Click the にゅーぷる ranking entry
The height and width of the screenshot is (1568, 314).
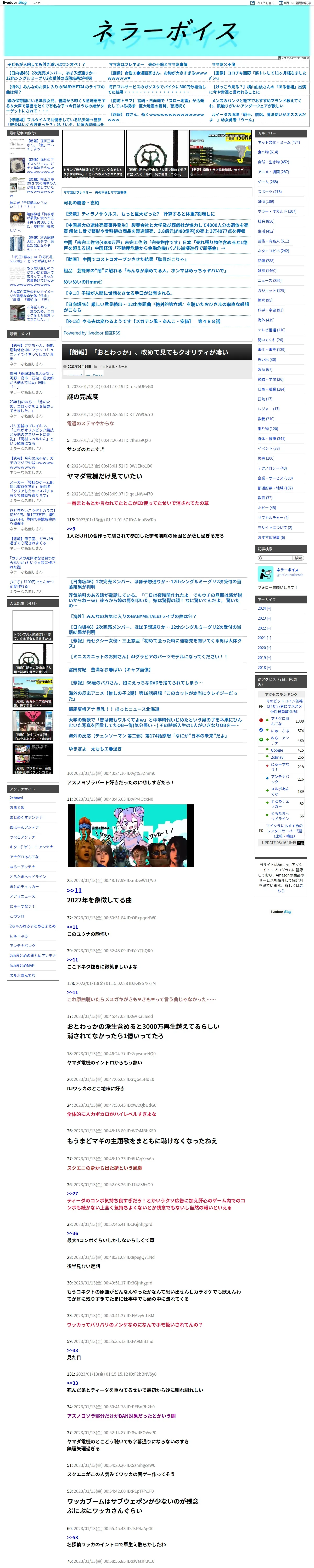click(x=280, y=730)
